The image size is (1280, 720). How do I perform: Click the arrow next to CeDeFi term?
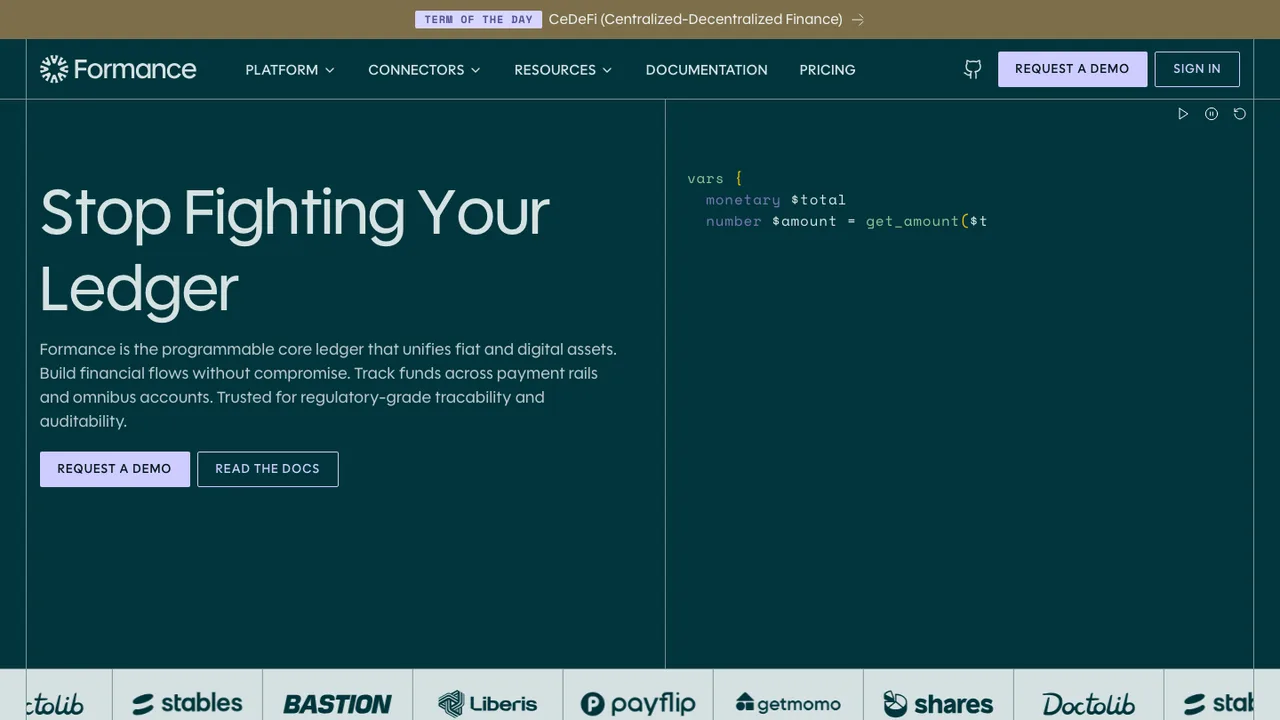click(857, 19)
